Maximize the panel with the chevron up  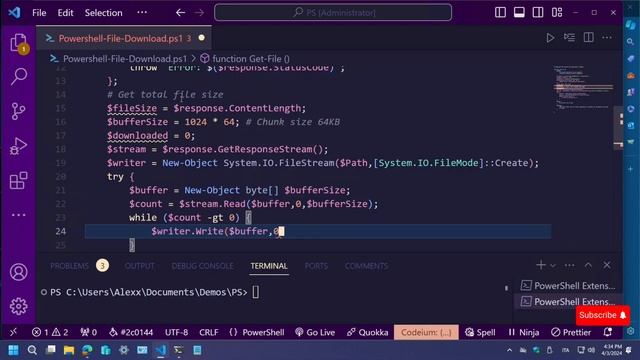point(588,265)
